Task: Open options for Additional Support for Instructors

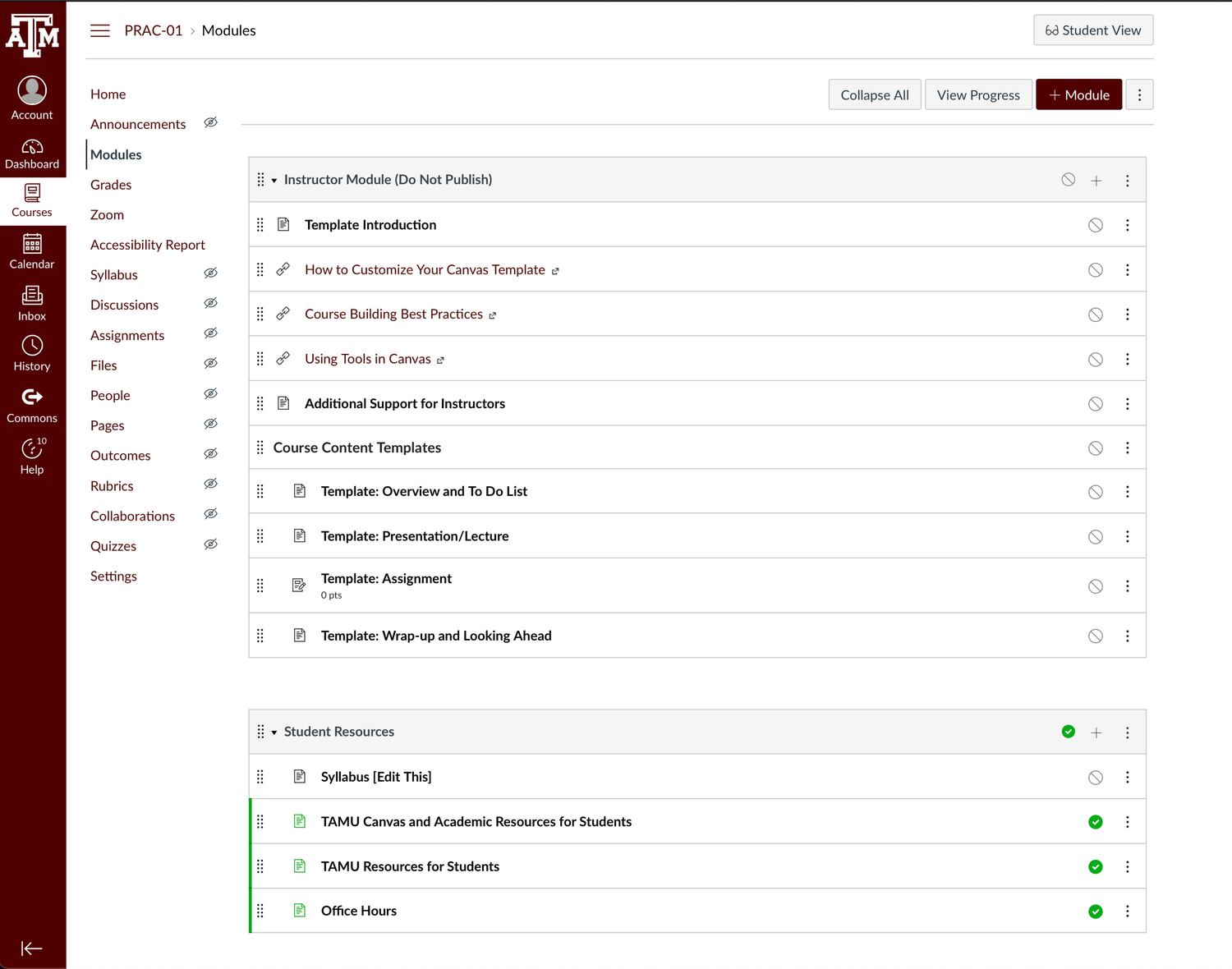Action: pyautogui.click(x=1127, y=404)
